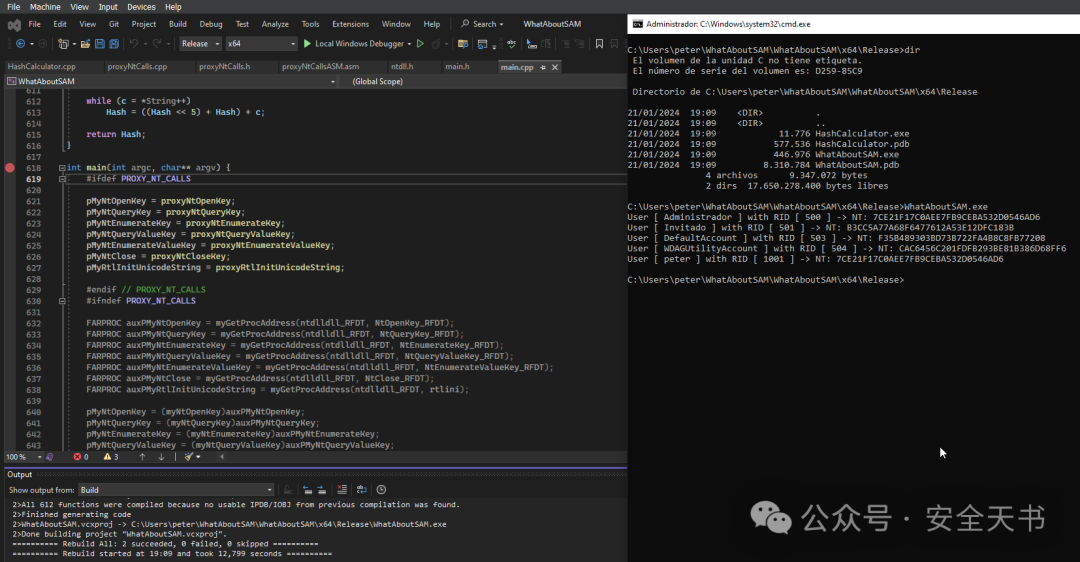This screenshot has width=1080, height=562.
Task: Click the spell checker abc icon
Action: [511, 43]
